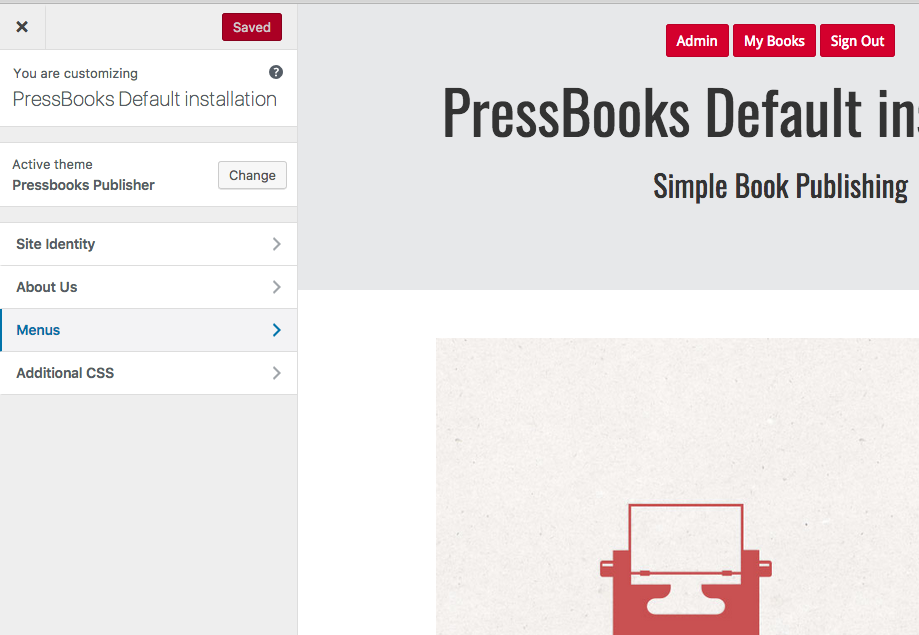Open the Site Identity section
Viewport: 919px width, 635px height.
pos(148,244)
